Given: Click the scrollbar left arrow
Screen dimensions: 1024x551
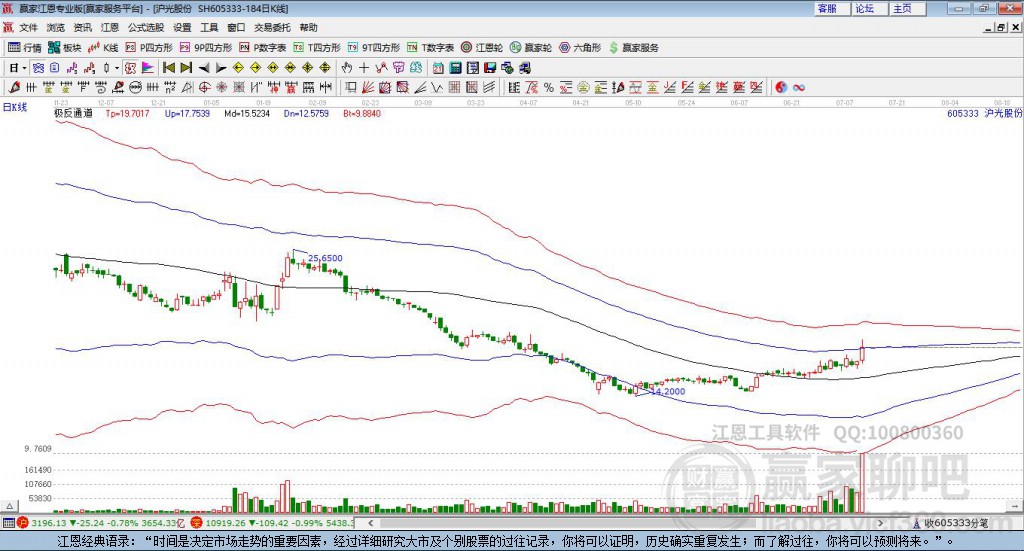Looking at the screenshot, I should pos(370,523).
